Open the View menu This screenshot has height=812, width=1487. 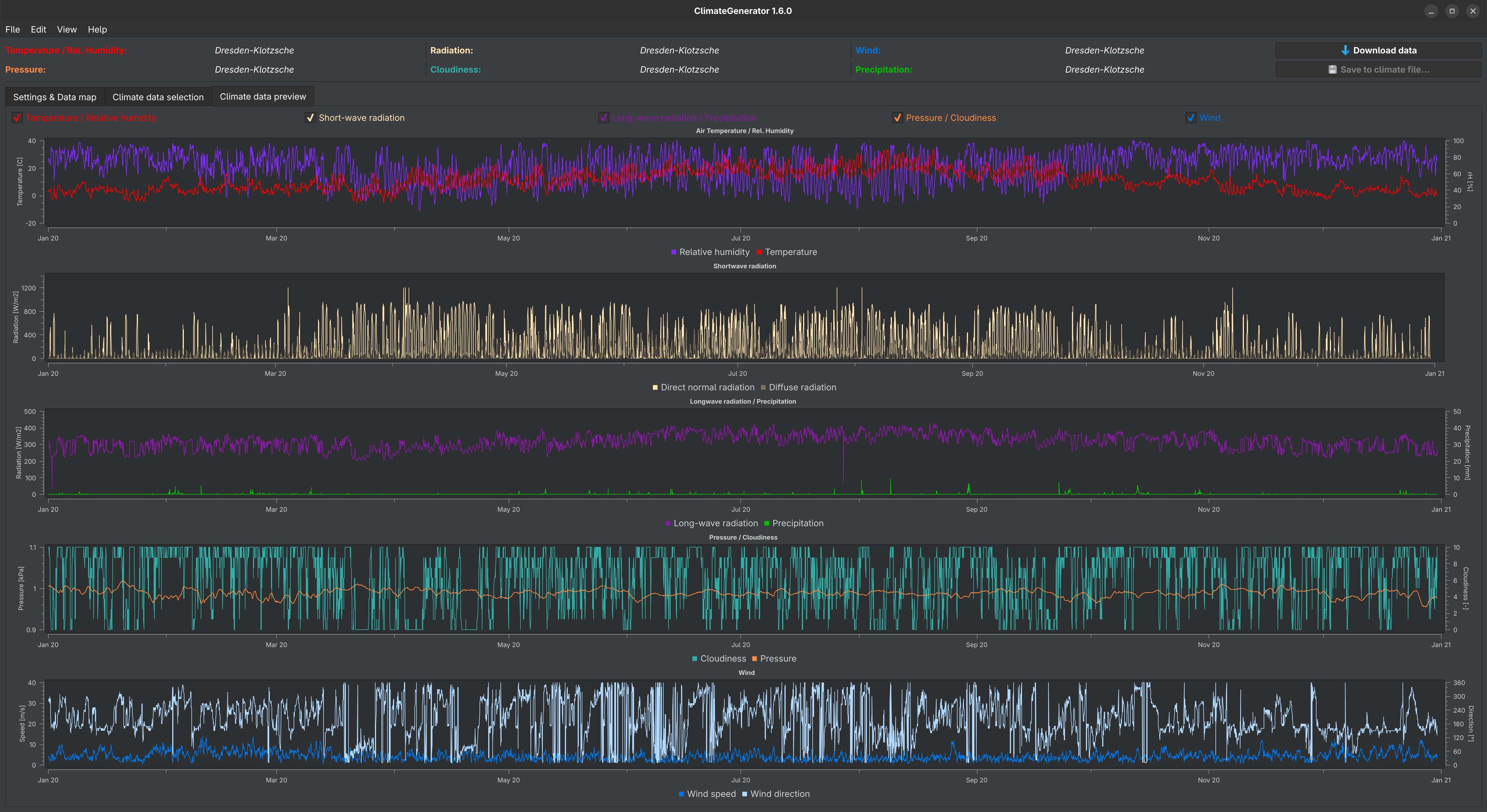coord(67,29)
